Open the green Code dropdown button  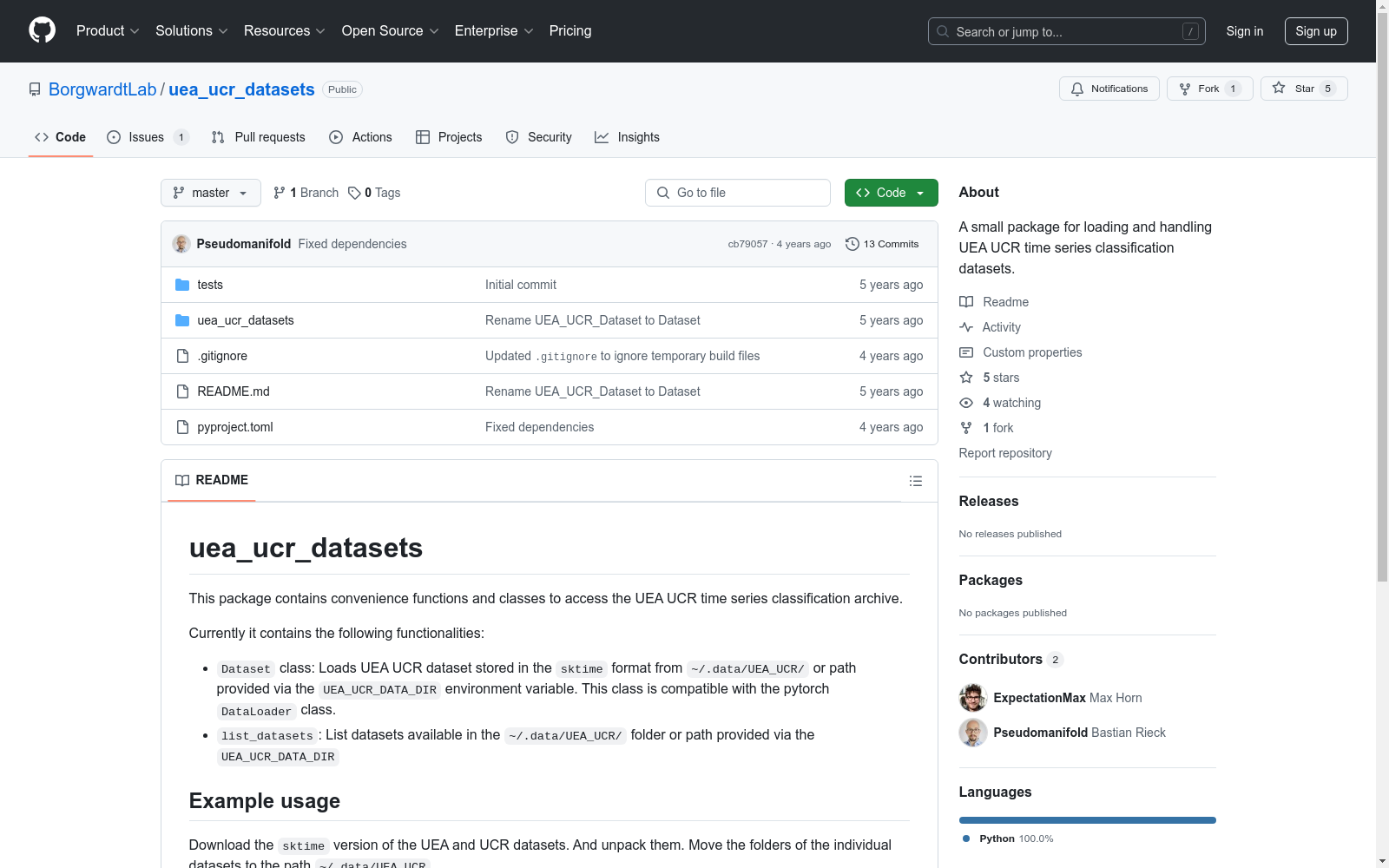pos(891,193)
